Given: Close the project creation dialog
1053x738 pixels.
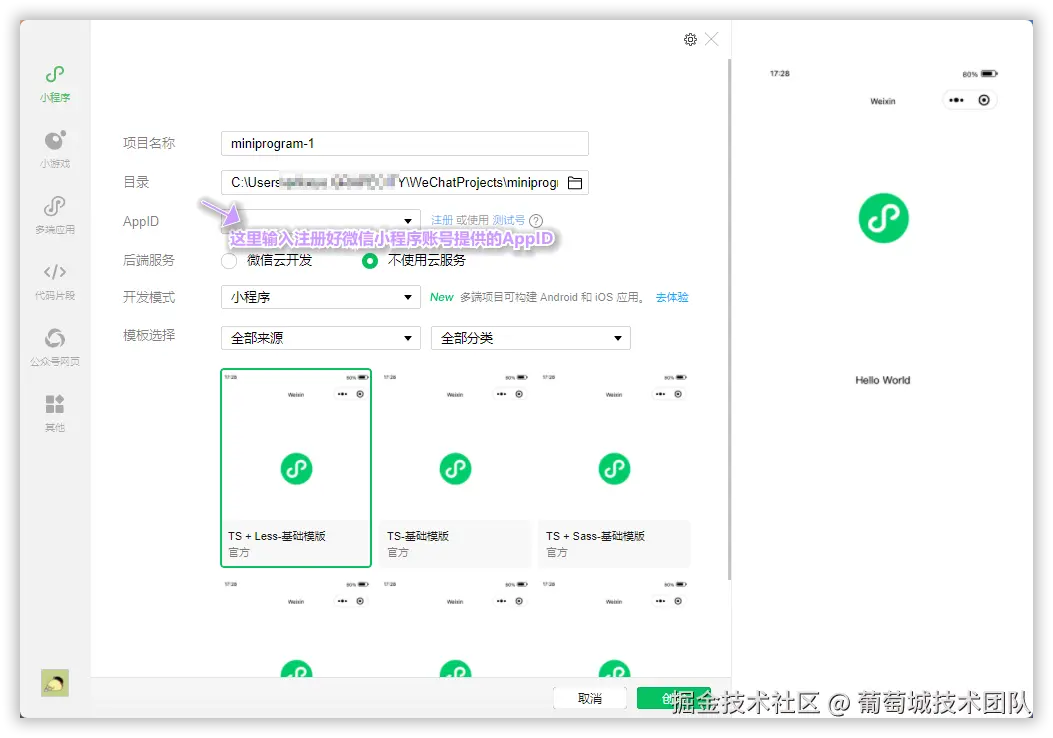Looking at the screenshot, I should pyautogui.click(x=712, y=40).
